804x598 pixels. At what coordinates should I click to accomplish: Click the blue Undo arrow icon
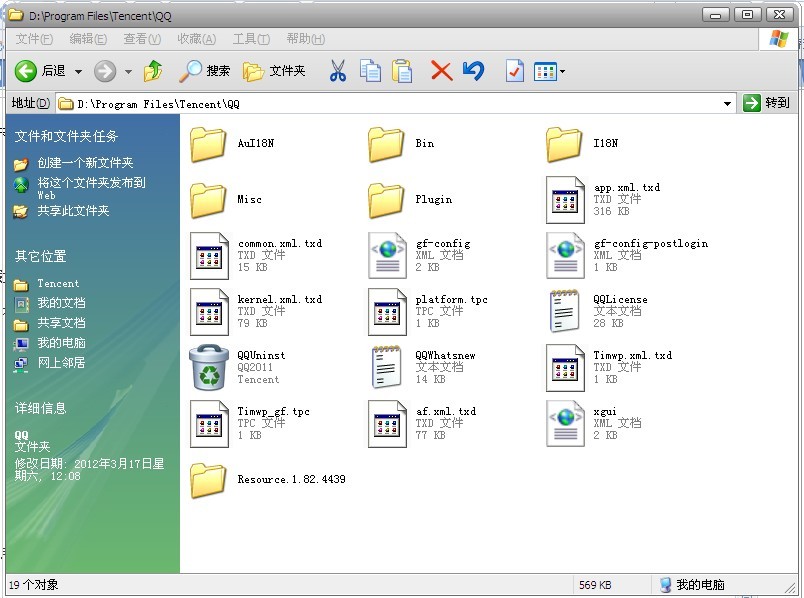[x=473, y=71]
